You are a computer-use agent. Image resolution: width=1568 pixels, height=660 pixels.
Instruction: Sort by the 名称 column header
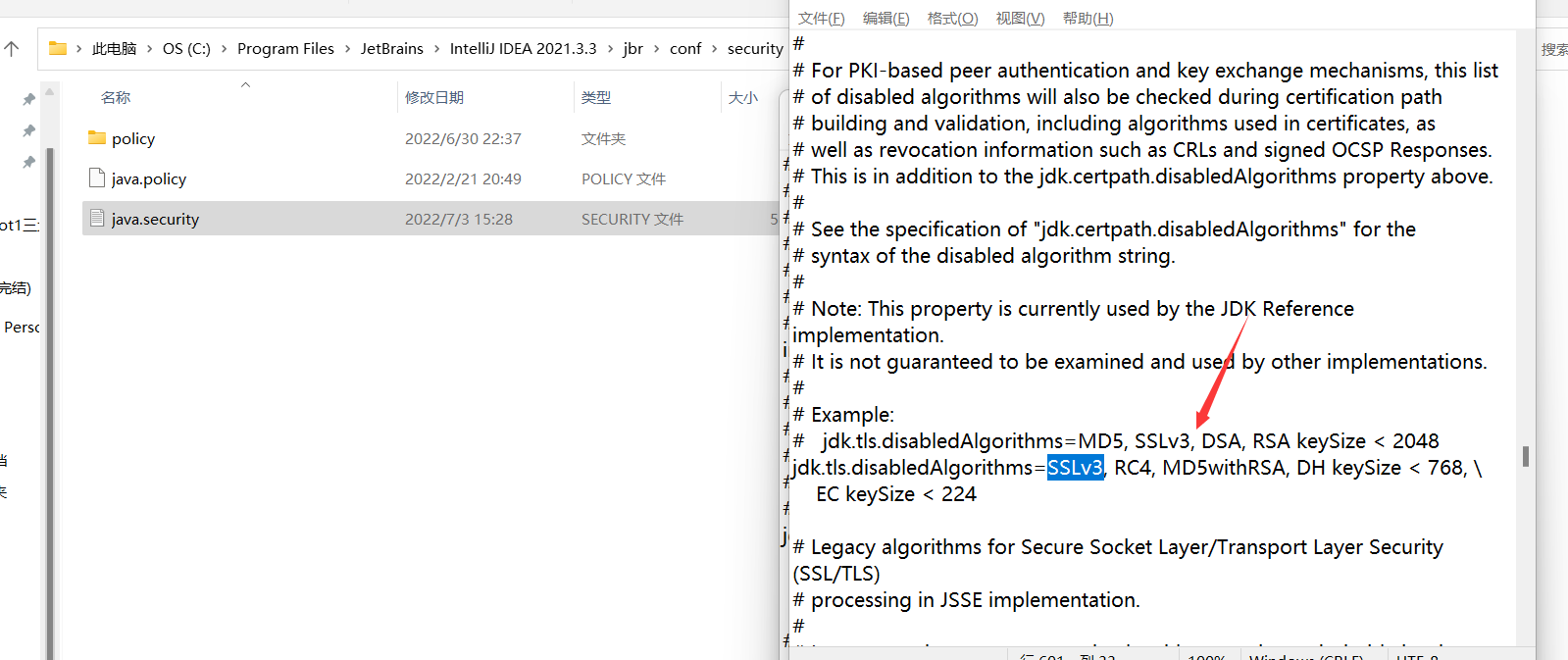[116, 97]
